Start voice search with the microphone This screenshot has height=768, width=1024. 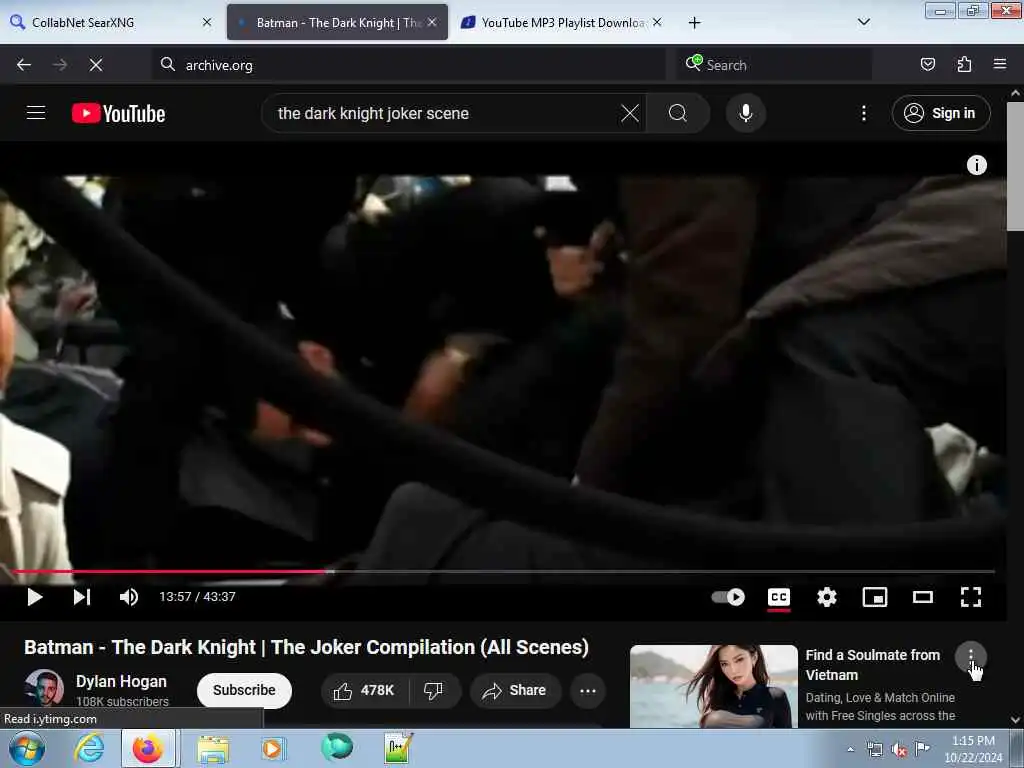click(x=745, y=113)
